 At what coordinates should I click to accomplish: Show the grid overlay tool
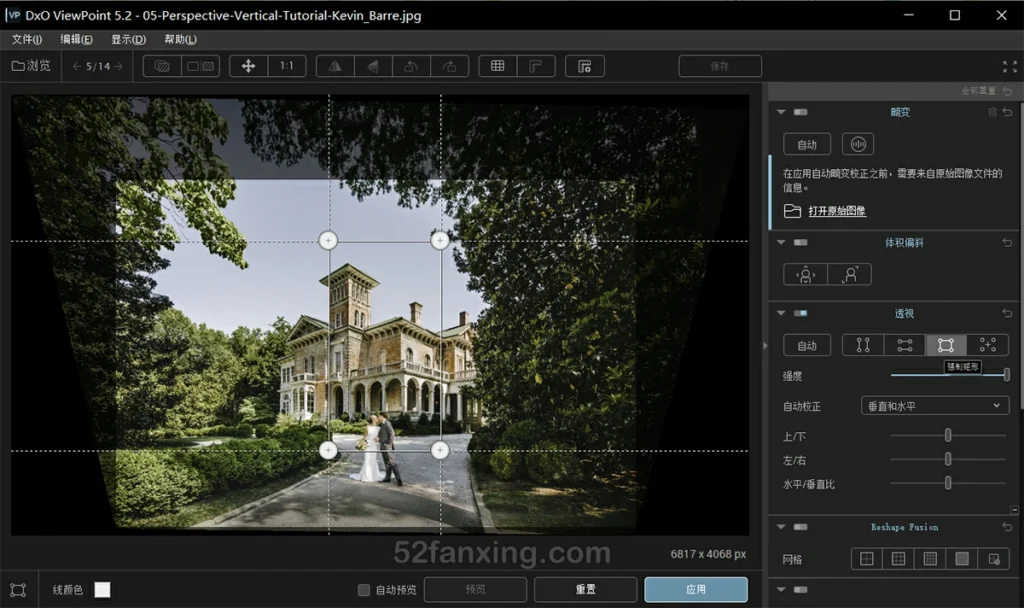pyautogui.click(x=496, y=65)
